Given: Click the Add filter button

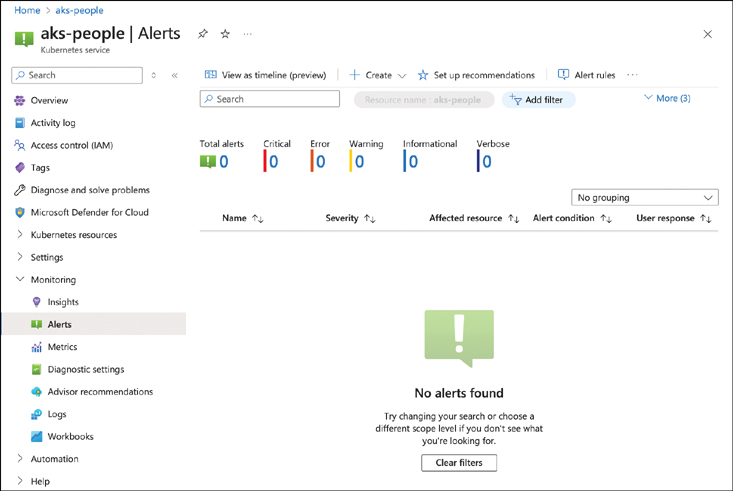Looking at the screenshot, I should coord(538,100).
